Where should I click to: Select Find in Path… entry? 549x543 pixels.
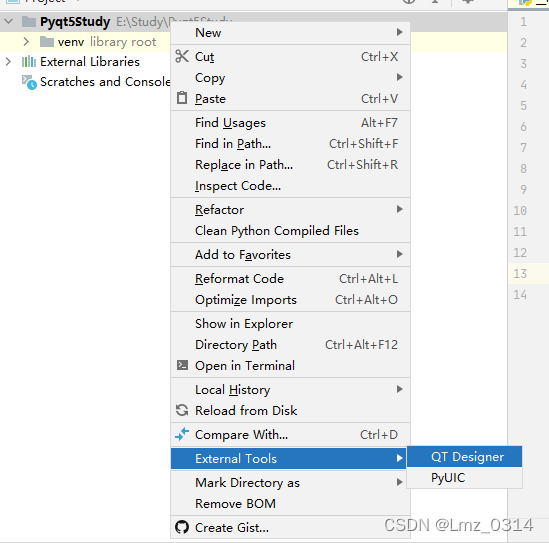[x=290, y=144]
